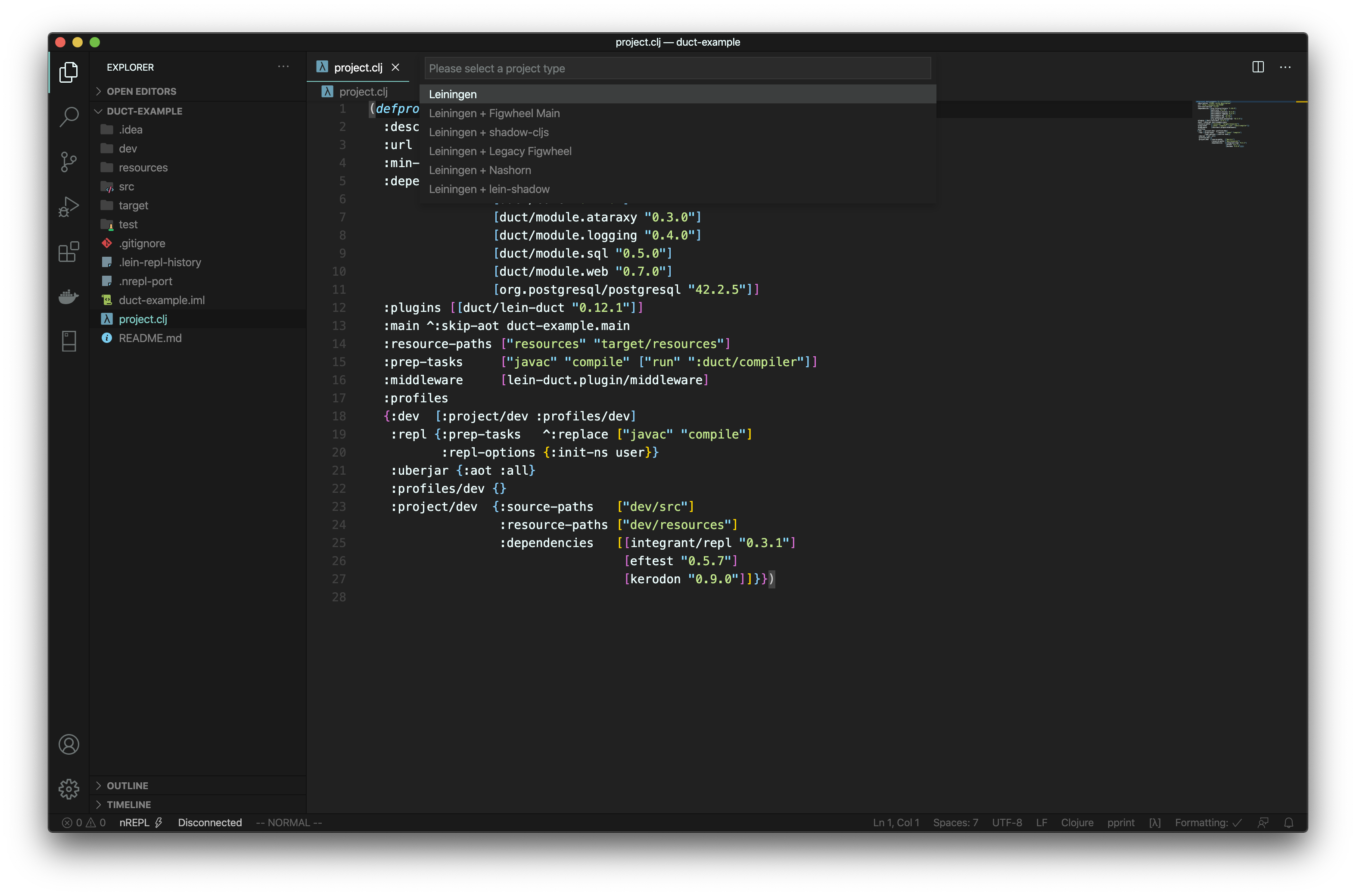
Task: Toggle Formatting check in status bar
Action: tap(1208, 822)
